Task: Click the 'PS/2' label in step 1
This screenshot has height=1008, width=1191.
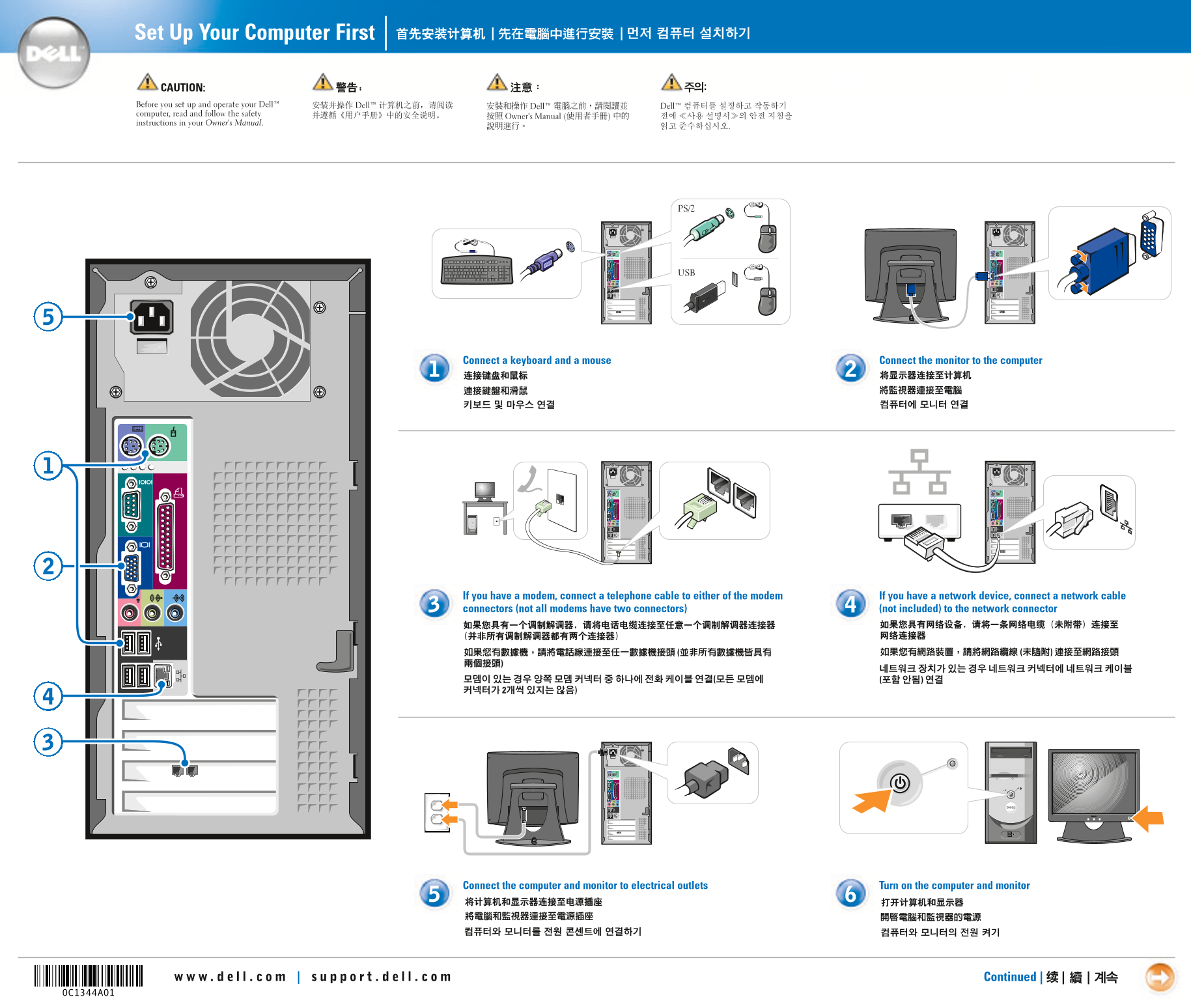Action: (686, 208)
